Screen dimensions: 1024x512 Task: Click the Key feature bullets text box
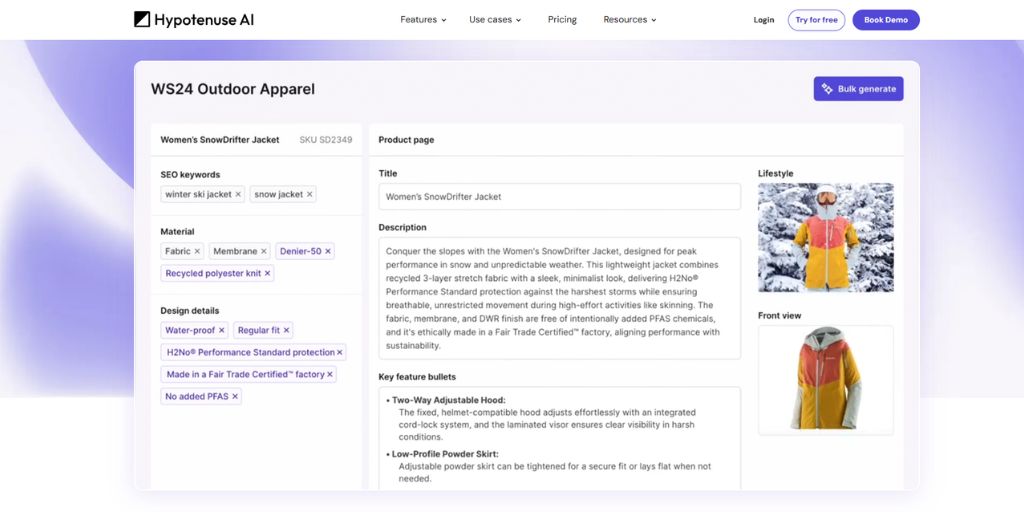[x=560, y=438]
